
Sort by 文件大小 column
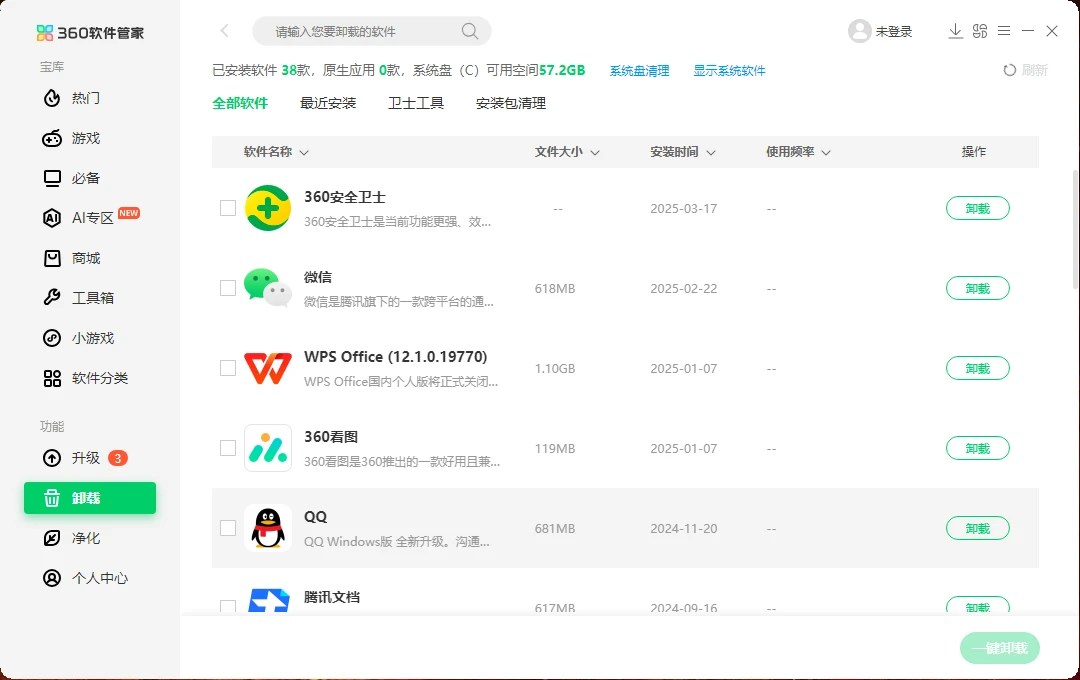point(567,152)
